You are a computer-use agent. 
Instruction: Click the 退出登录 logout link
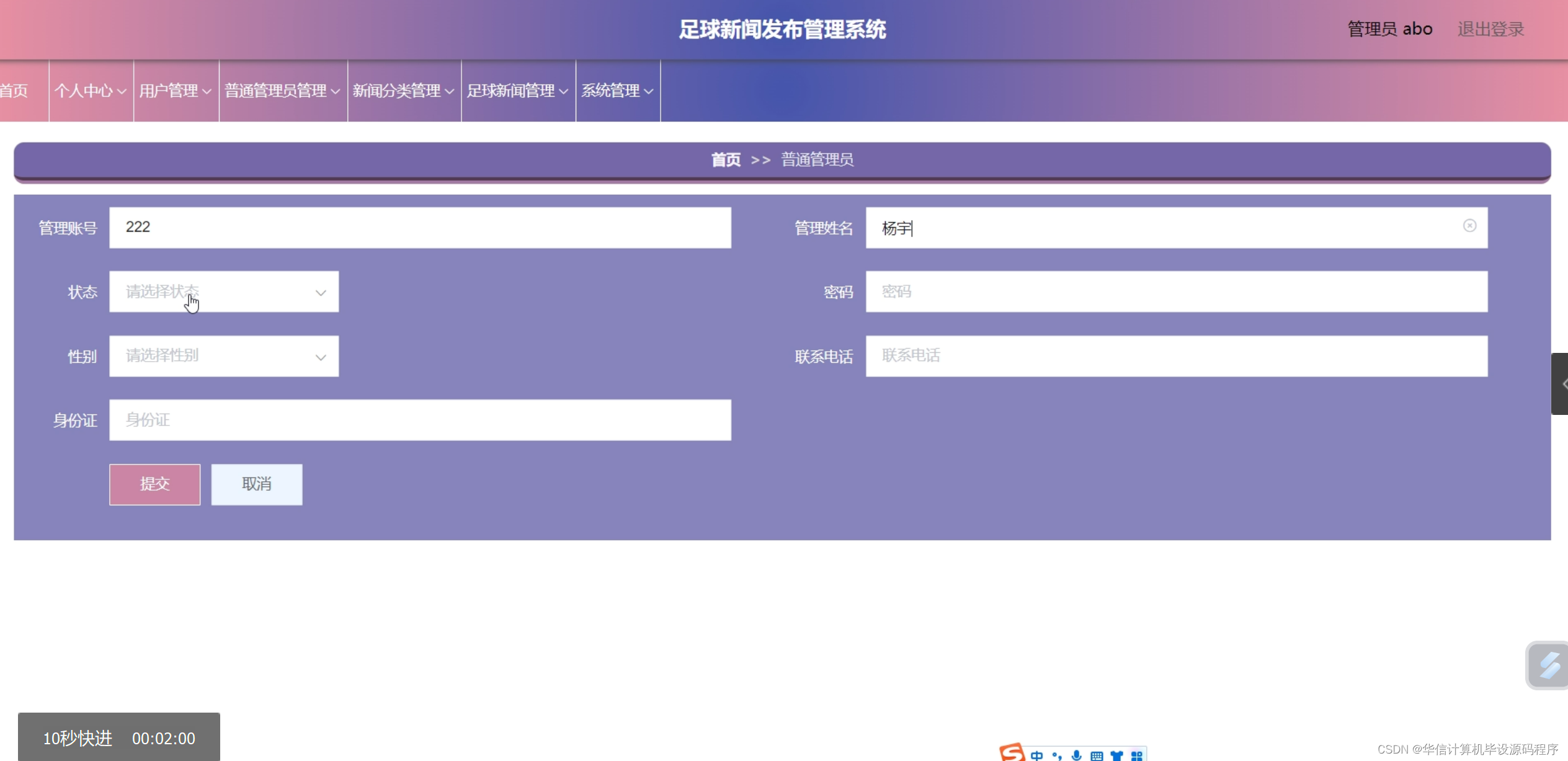(x=1491, y=29)
